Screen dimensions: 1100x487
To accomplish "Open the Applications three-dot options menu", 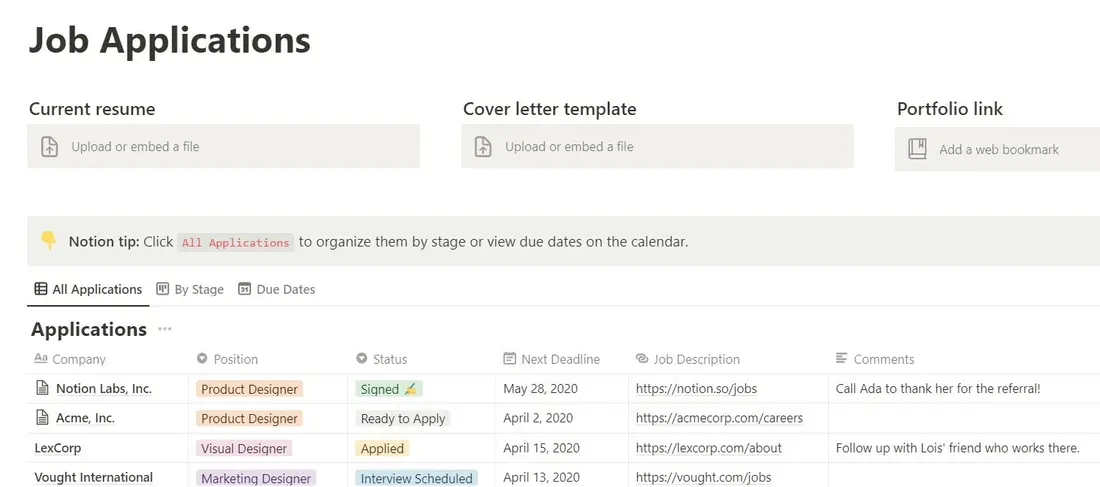I will pos(165,329).
